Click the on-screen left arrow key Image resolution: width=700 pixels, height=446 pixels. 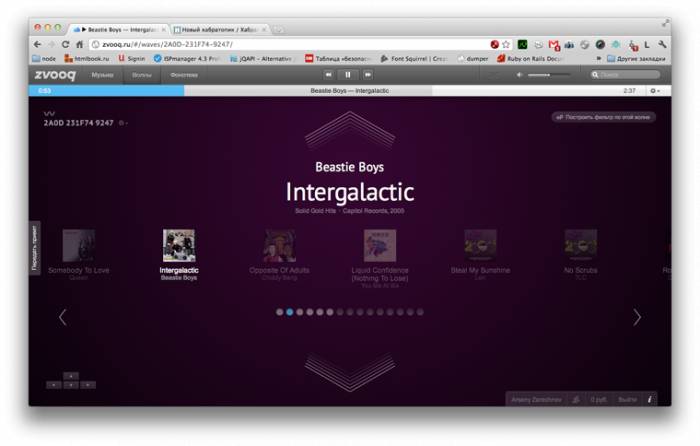[x=54, y=385]
